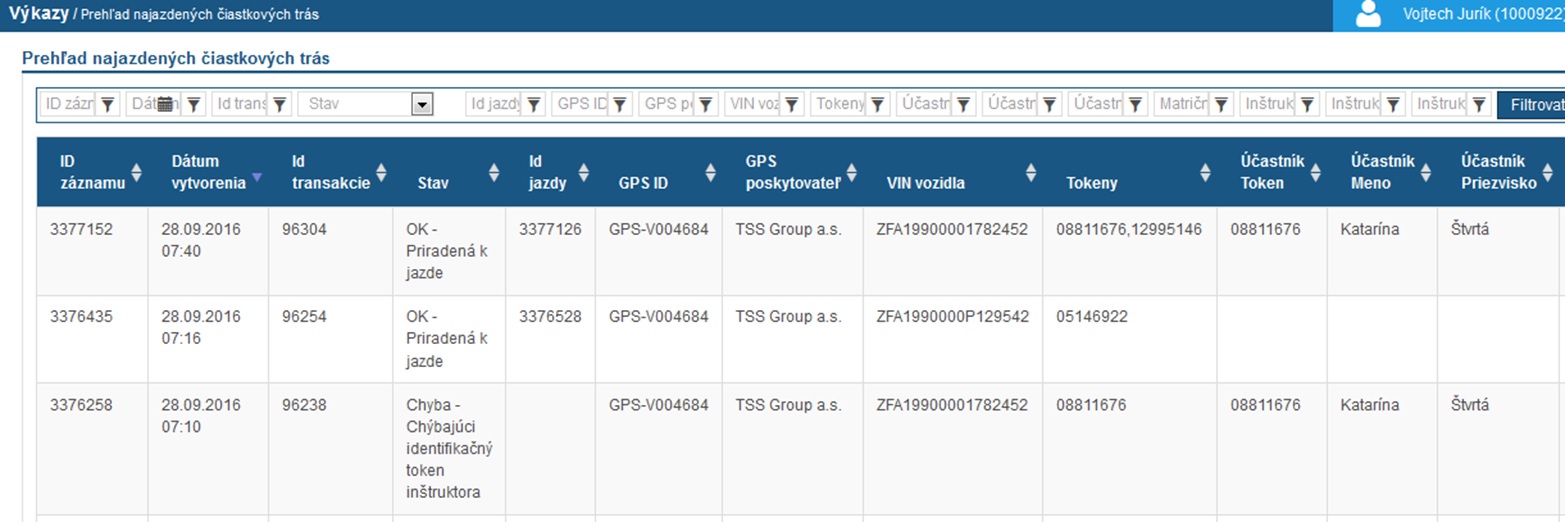Sort table by ID záznamu column arrows
The width and height of the screenshot is (1565, 527).
click(x=137, y=172)
